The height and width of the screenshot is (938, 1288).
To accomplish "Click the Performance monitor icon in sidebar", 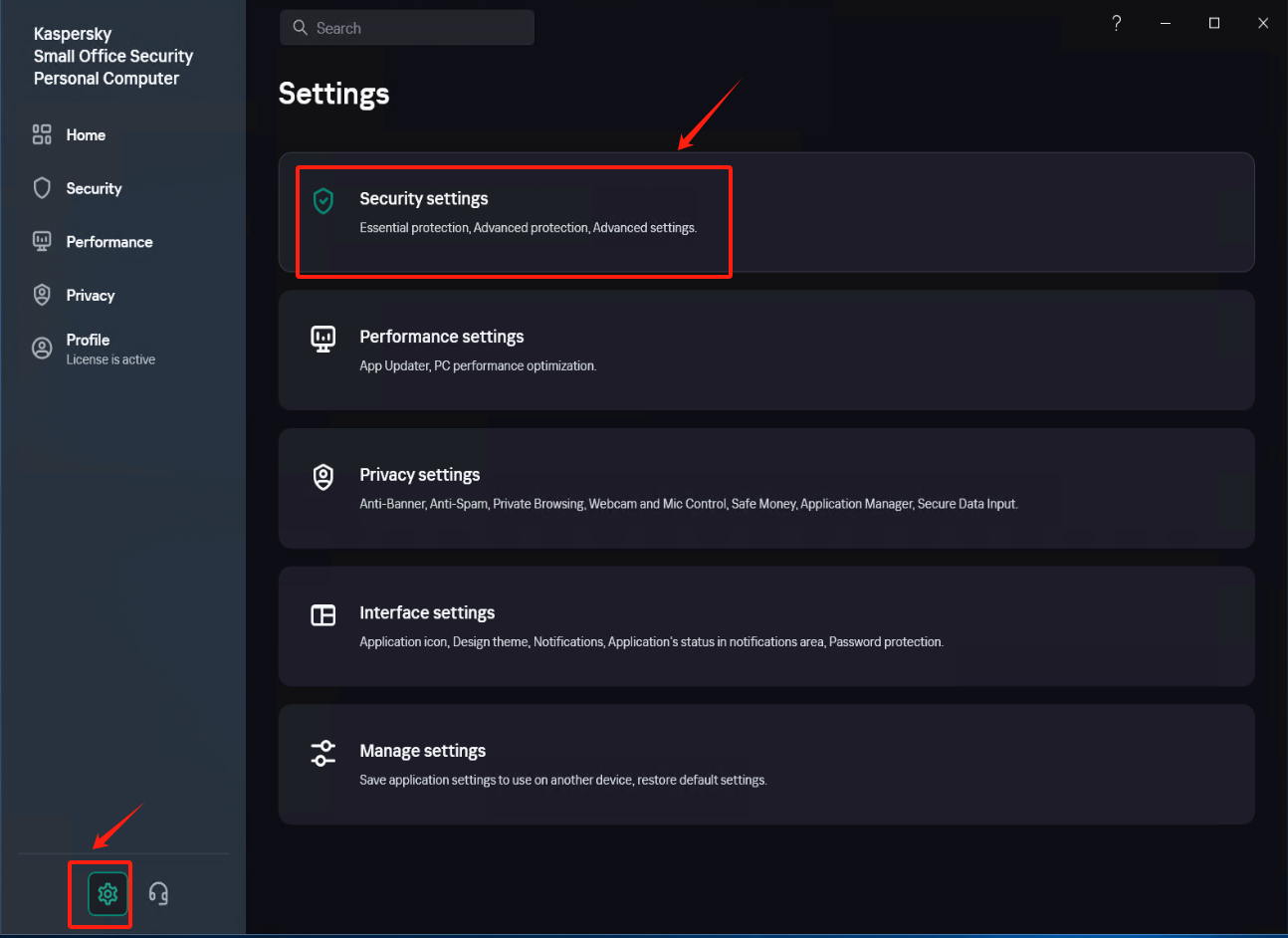I will [42, 241].
